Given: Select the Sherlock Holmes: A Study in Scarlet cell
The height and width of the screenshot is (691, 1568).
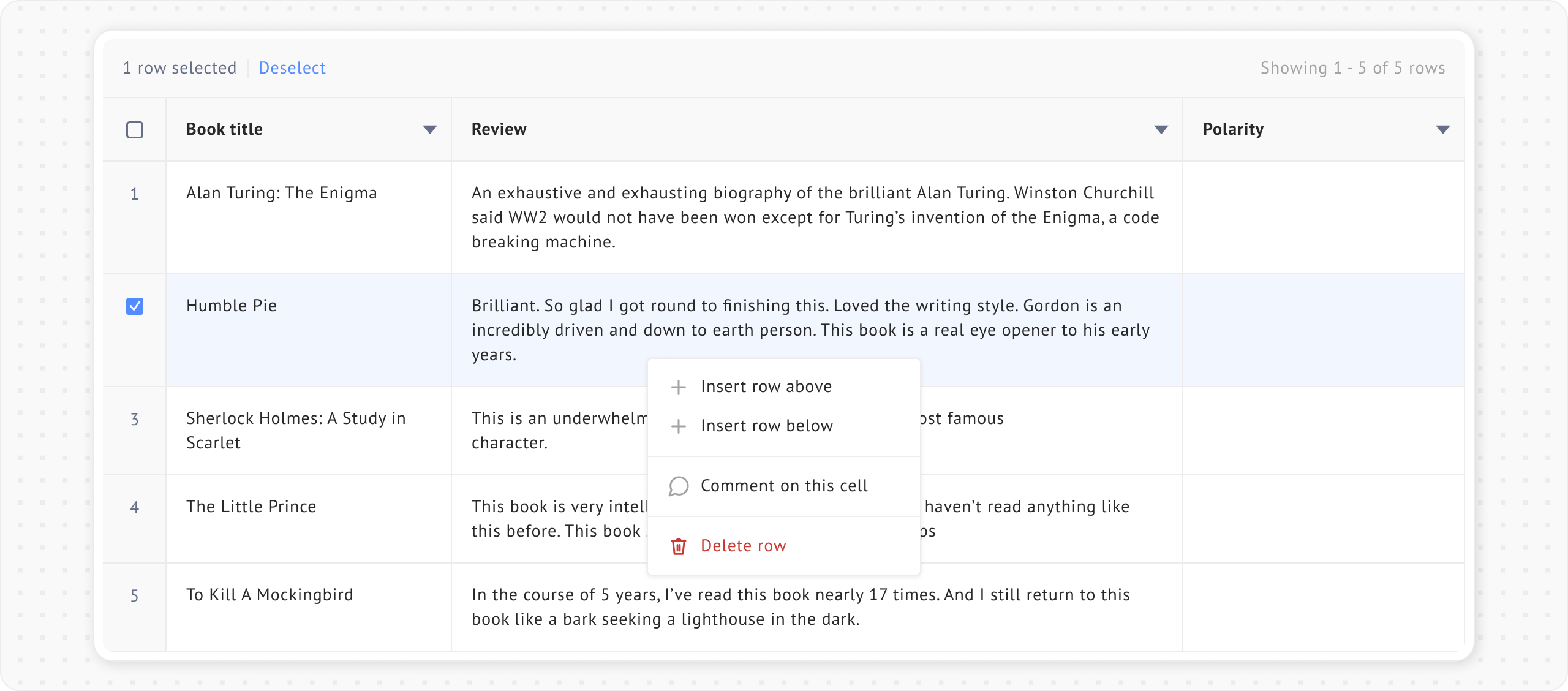Looking at the screenshot, I should pyautogui.click(x=296, y=431).
